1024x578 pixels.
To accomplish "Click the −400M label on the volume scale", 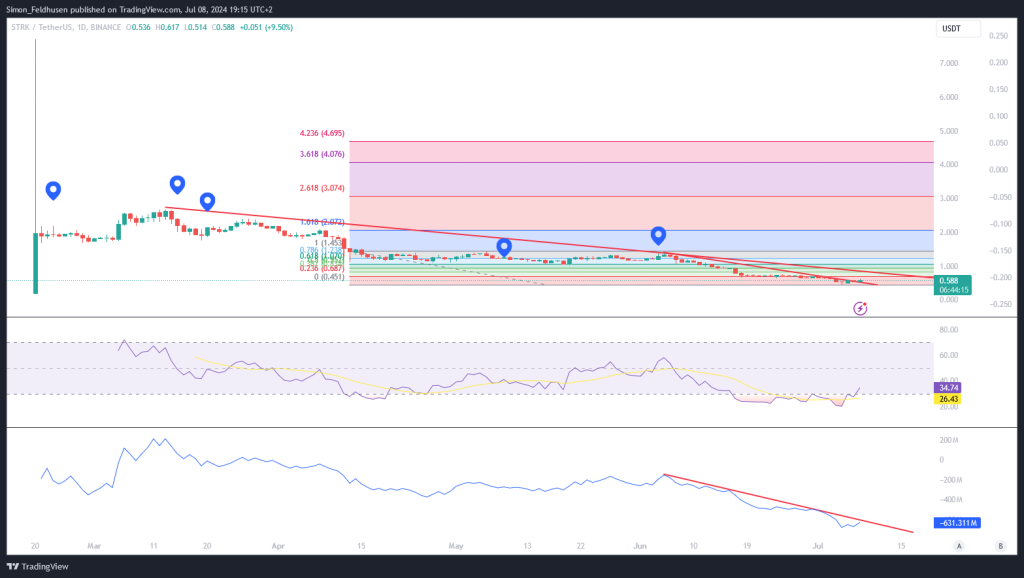I will click(x=949, y=500).
